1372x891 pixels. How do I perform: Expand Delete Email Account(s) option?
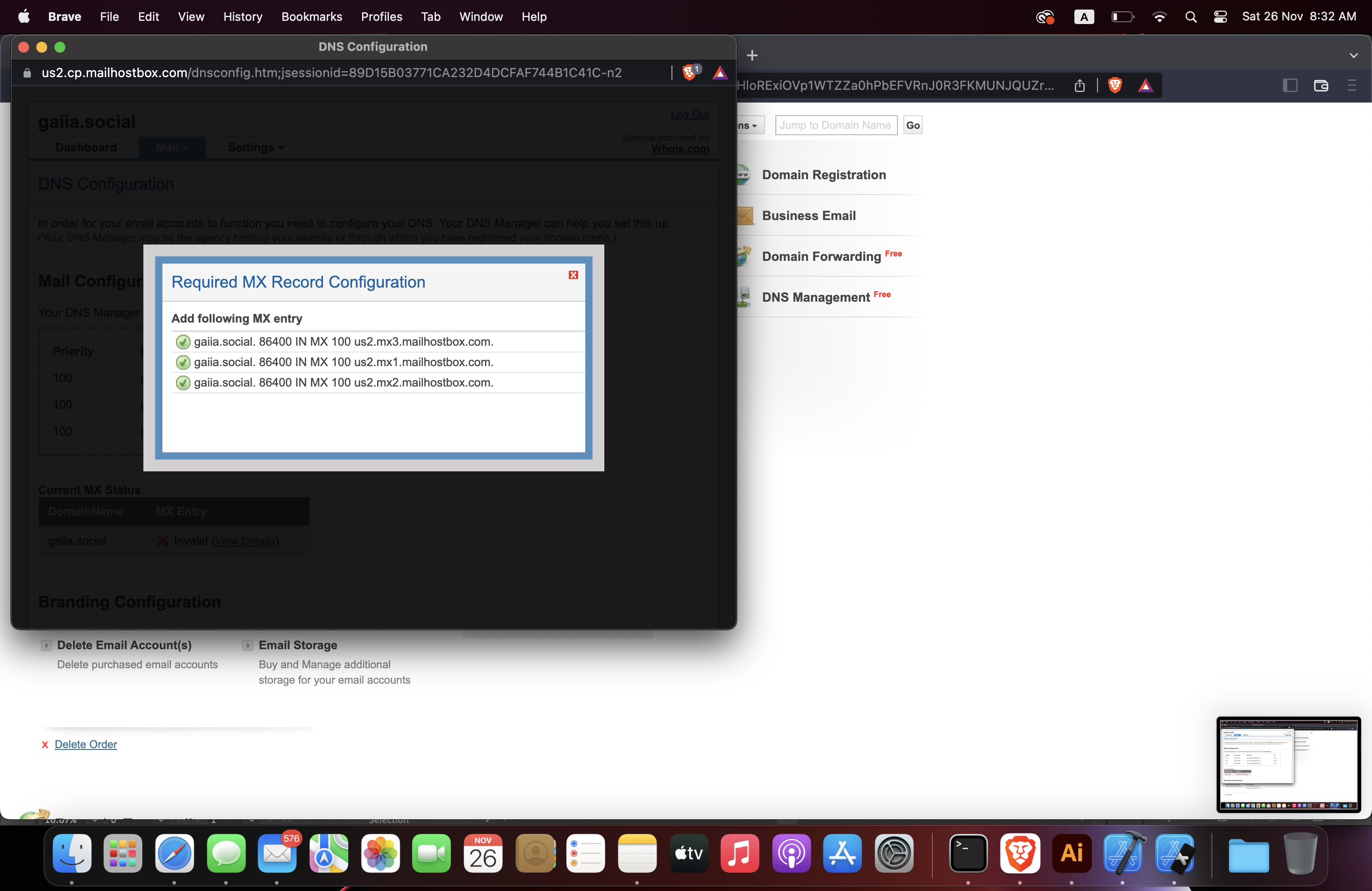coord(46,646)
